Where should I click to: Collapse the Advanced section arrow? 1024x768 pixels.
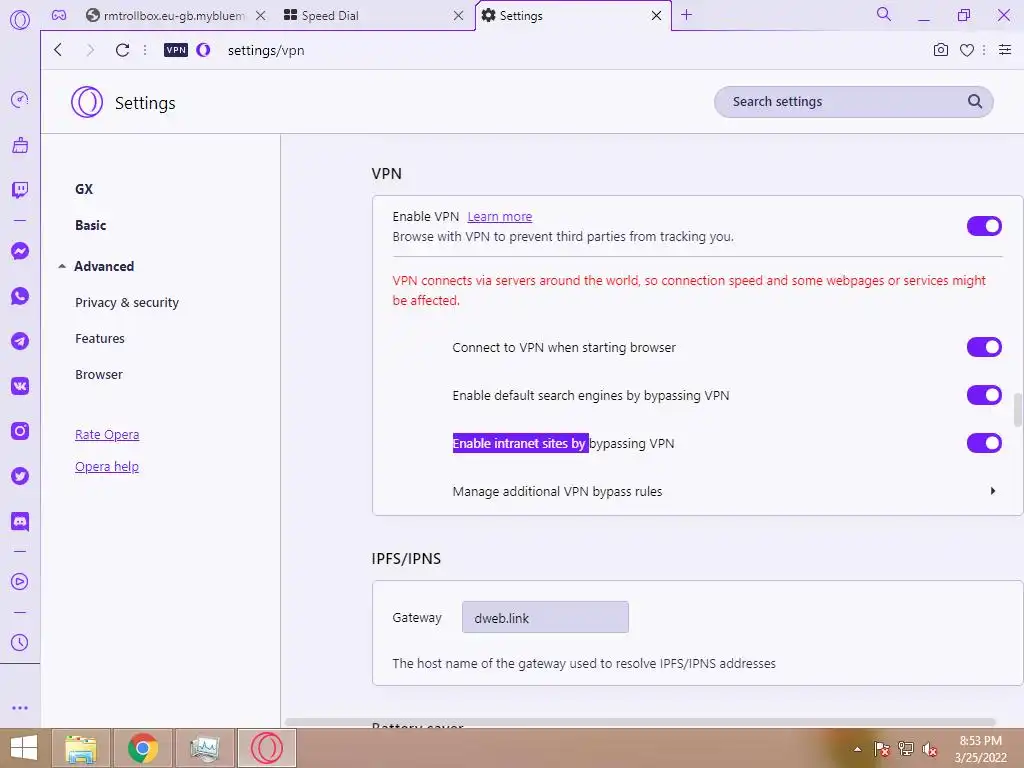point(62,266)
